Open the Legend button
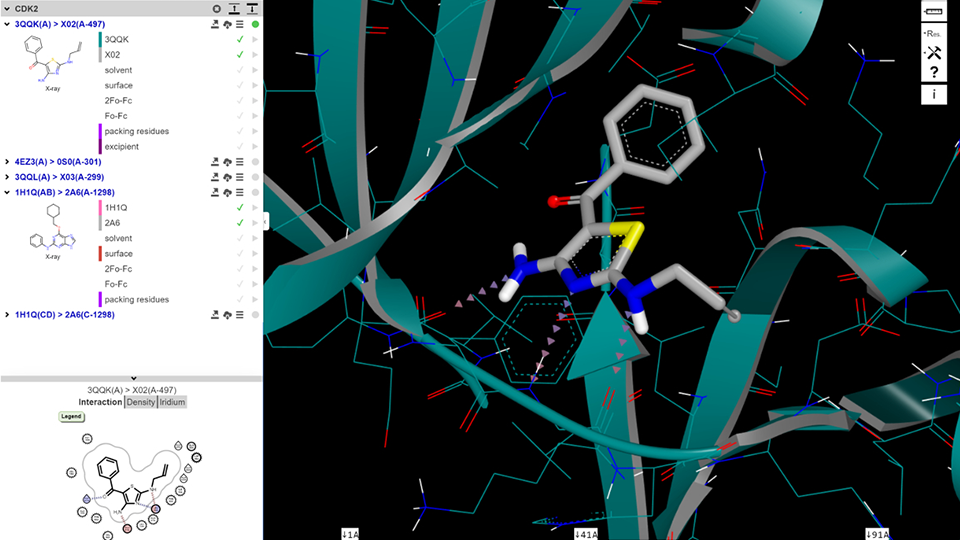 [x=71, y=416]
